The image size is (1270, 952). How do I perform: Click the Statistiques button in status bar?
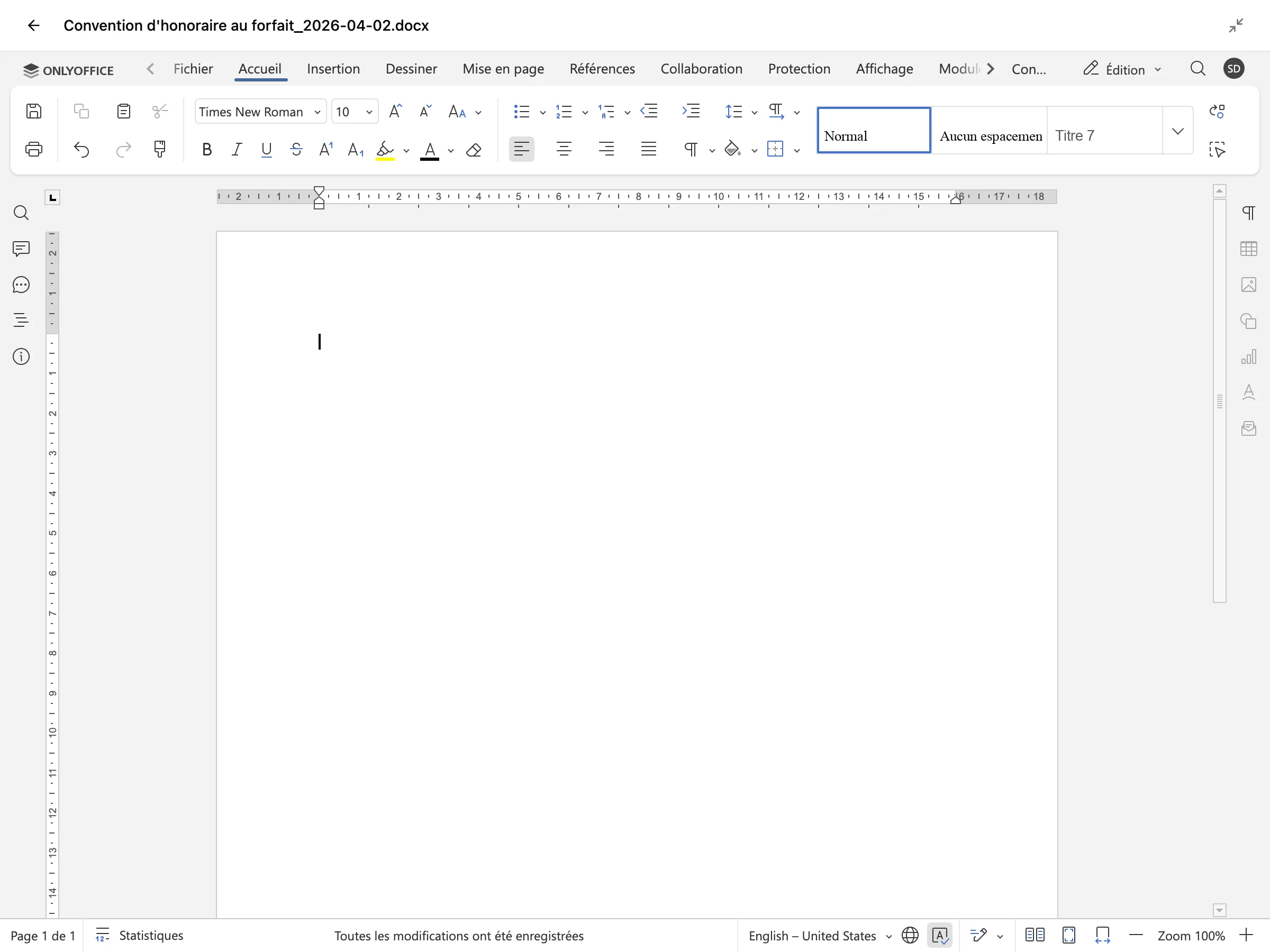pos(140,936)
